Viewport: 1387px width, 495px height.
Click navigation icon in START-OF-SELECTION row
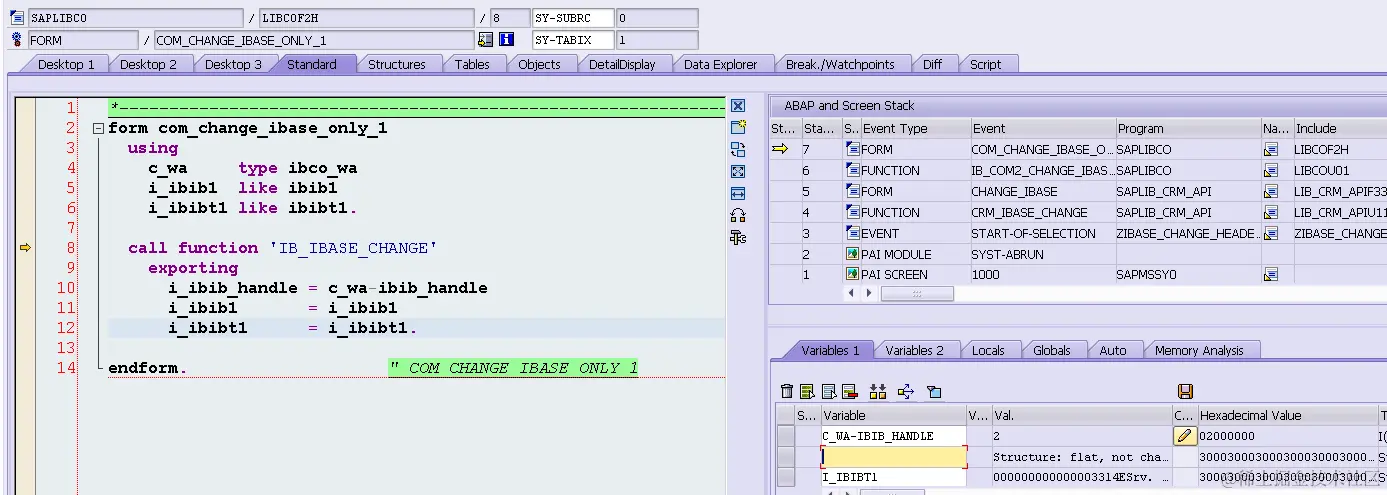point(1271,233)
